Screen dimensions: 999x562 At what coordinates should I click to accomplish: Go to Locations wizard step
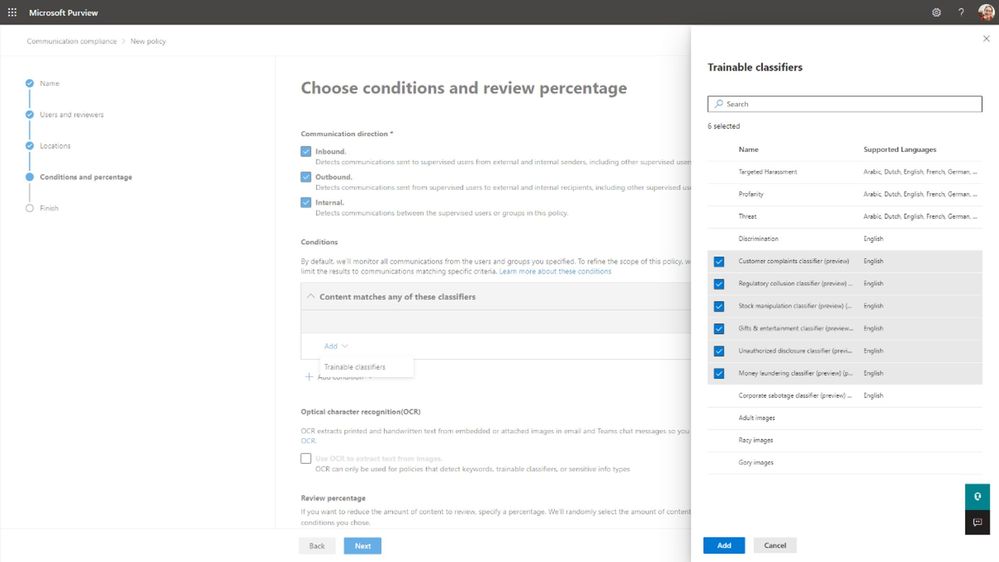click(x=55, y=146)
